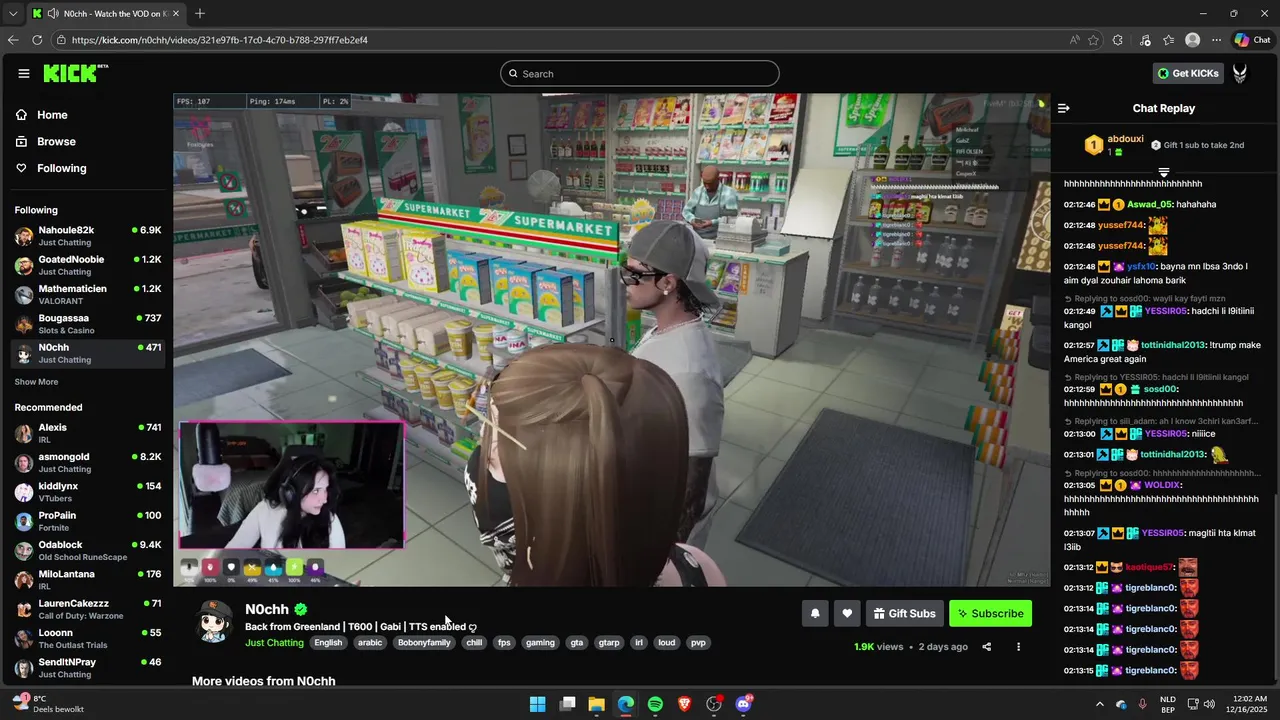The height and width of the screenshot is (720, 1280).
Task: Open kiddlynx recommended channel
Action: pos(88,492)
